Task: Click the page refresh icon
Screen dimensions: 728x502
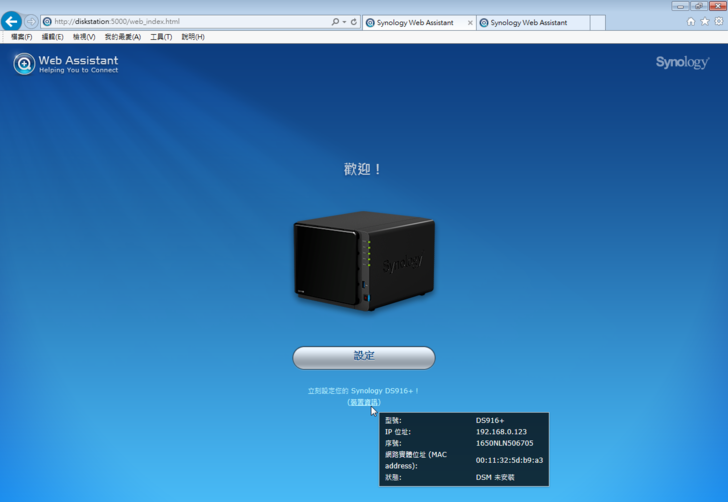Action: (x=354, y=22)
